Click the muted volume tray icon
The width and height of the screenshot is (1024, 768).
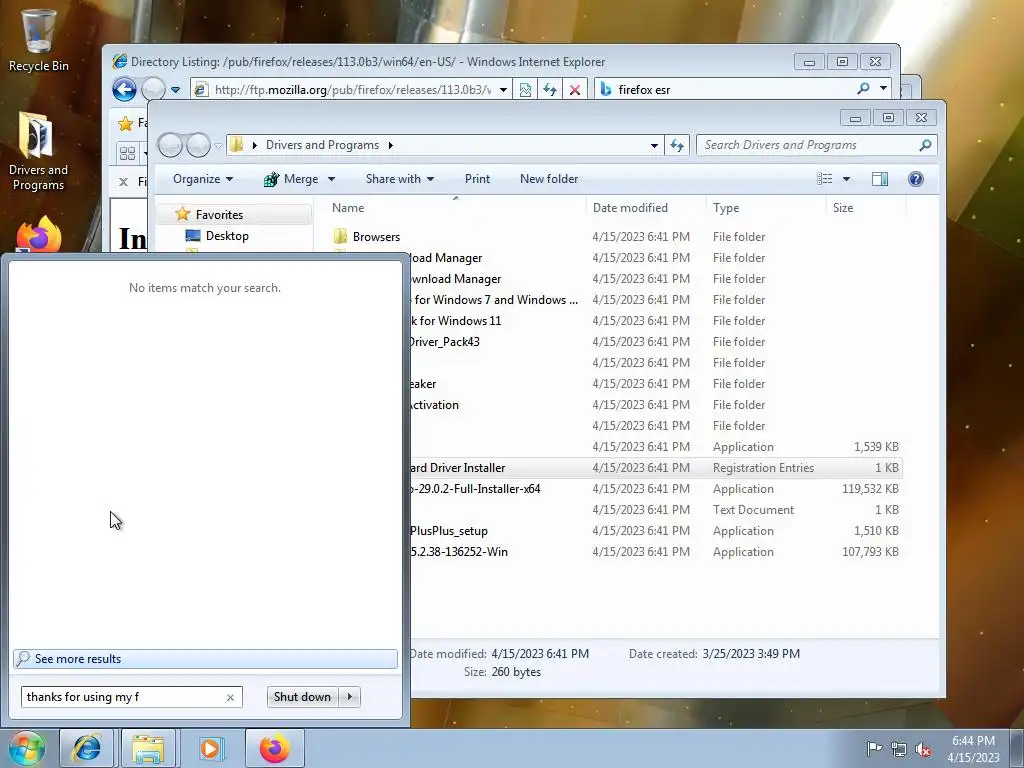tap(923, 749)
